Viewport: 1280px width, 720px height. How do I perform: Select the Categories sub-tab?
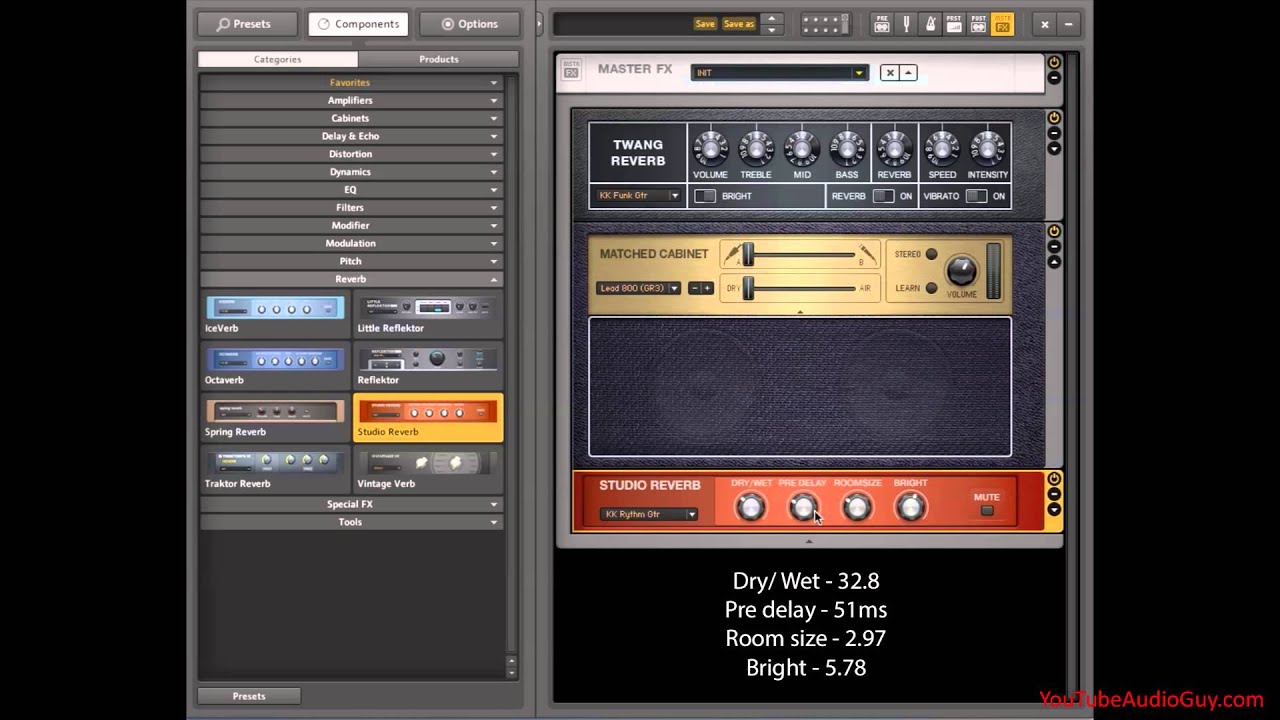pyautogui.click(x=277, y=59)
